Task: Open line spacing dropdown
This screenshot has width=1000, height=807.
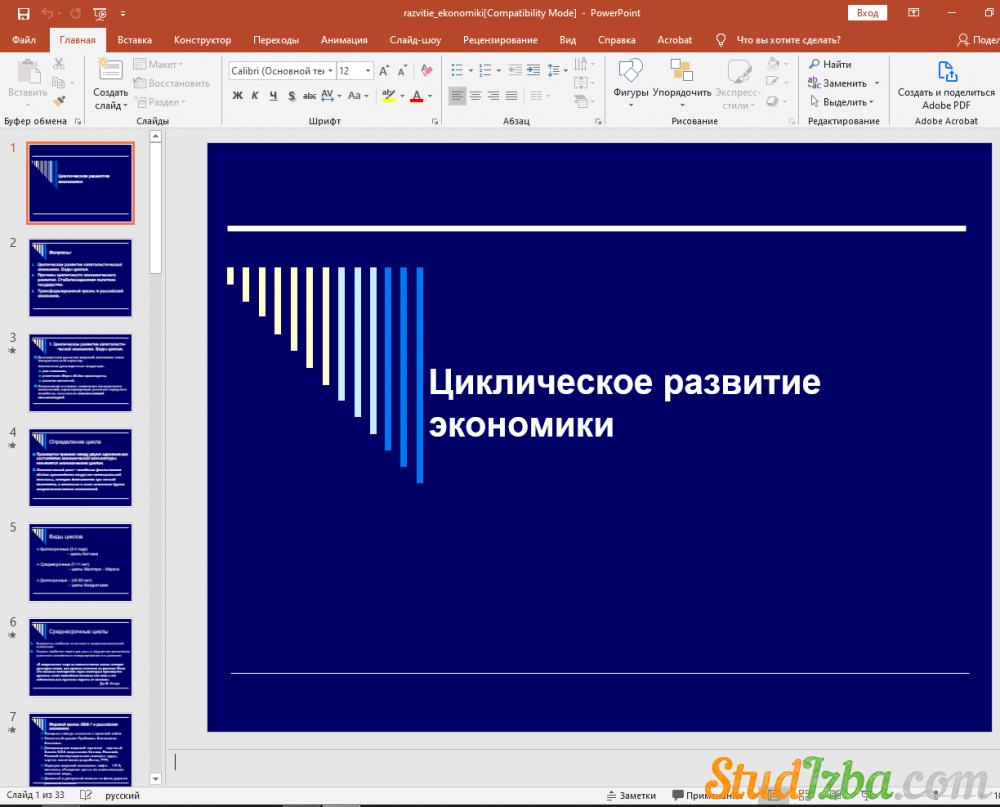Action: click(557, 70)
